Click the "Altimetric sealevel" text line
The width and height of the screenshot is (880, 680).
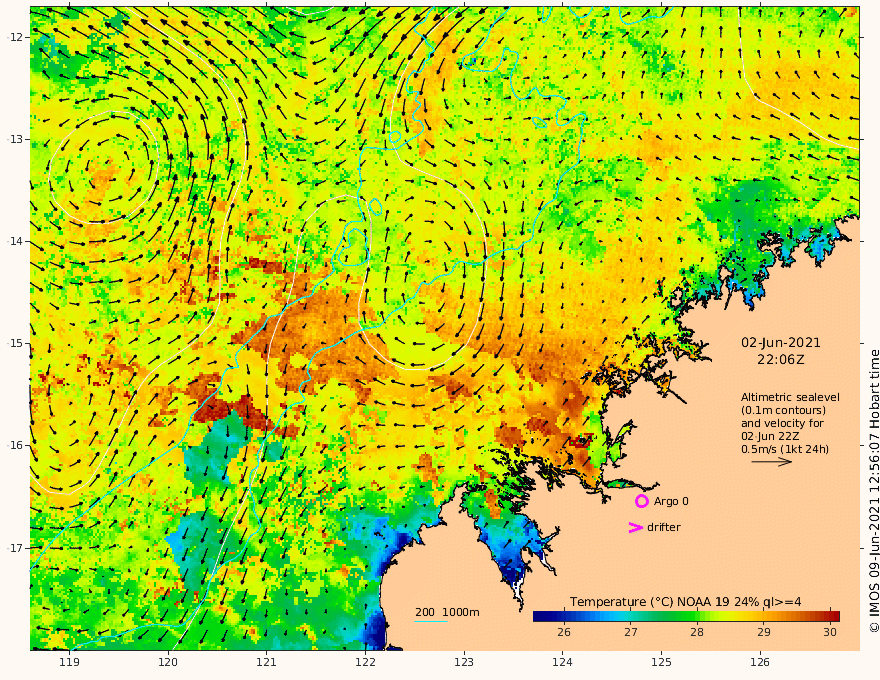pos(790,397)
